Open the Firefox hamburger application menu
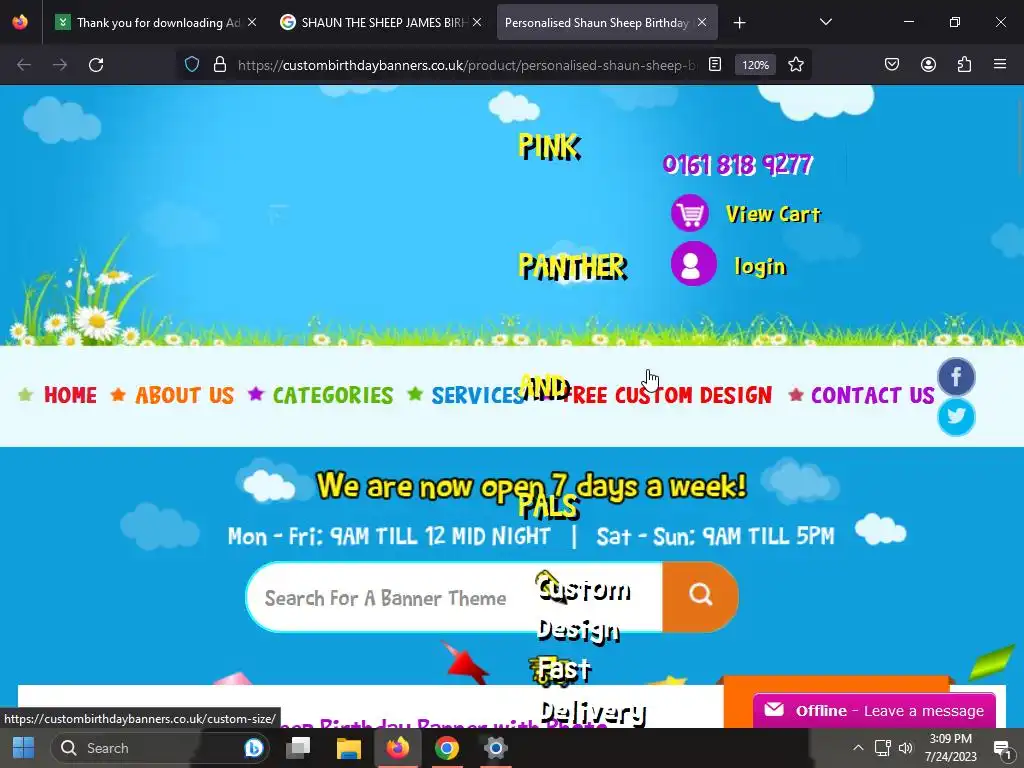This screenshot has height=768, width=1024. coord(1000,65)
